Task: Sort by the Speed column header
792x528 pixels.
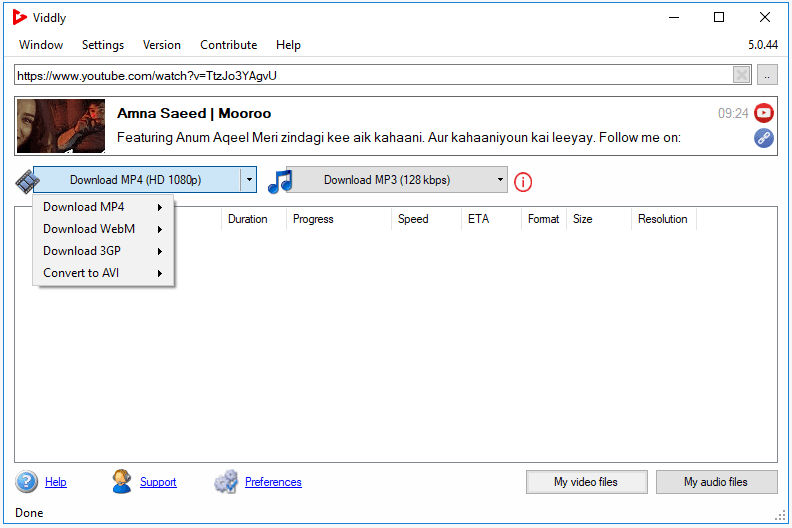Action: coord(426,219)
